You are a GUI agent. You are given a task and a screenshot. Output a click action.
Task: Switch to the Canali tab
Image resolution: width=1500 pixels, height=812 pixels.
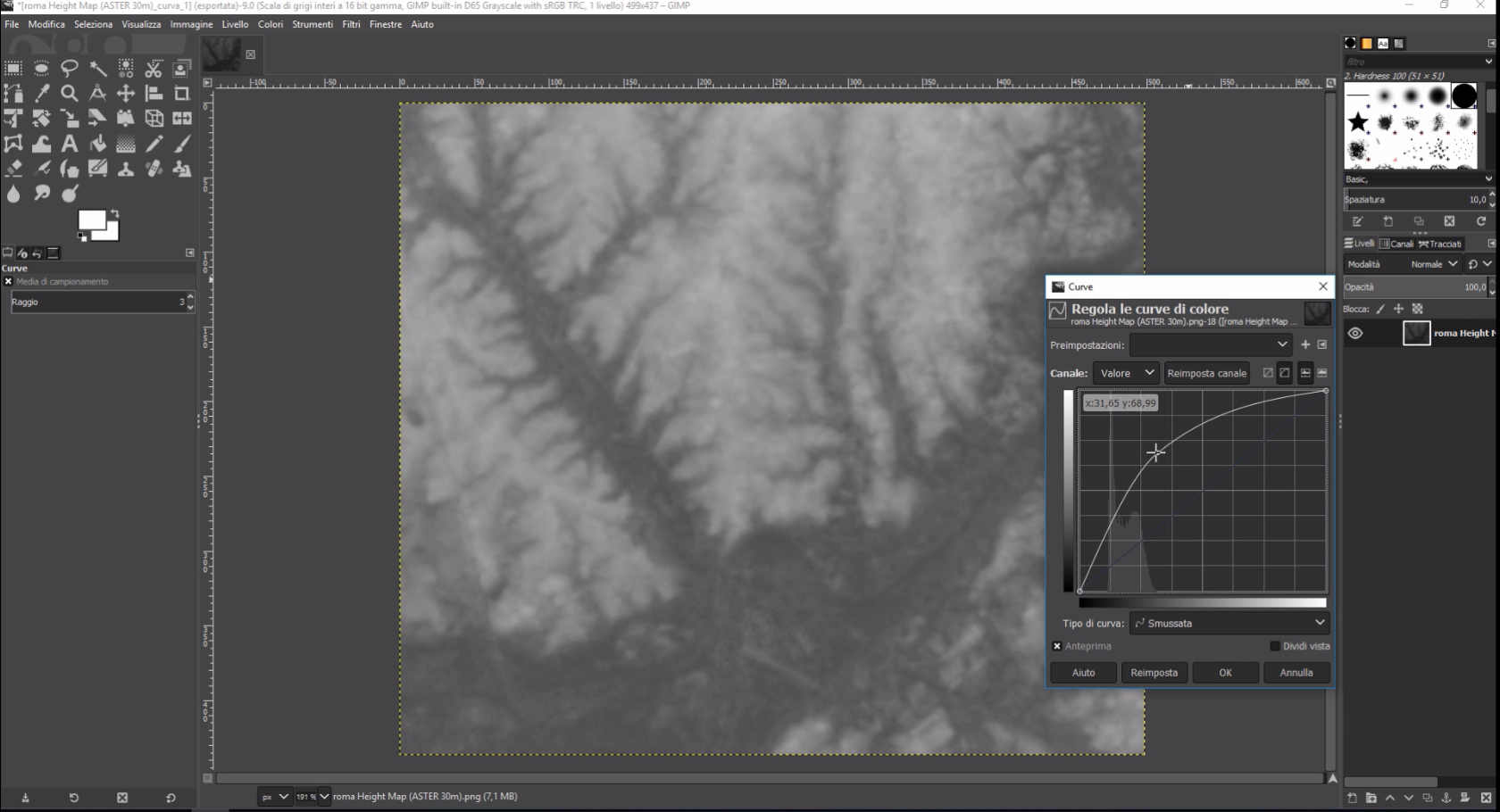pos(1396,244)
